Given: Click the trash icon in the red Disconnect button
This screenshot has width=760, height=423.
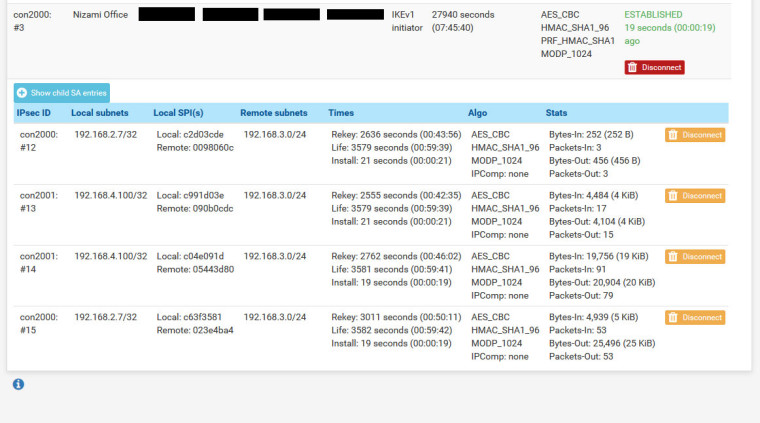Looking at the screenshot, I should pyautogui.click(x=633, y=67).
